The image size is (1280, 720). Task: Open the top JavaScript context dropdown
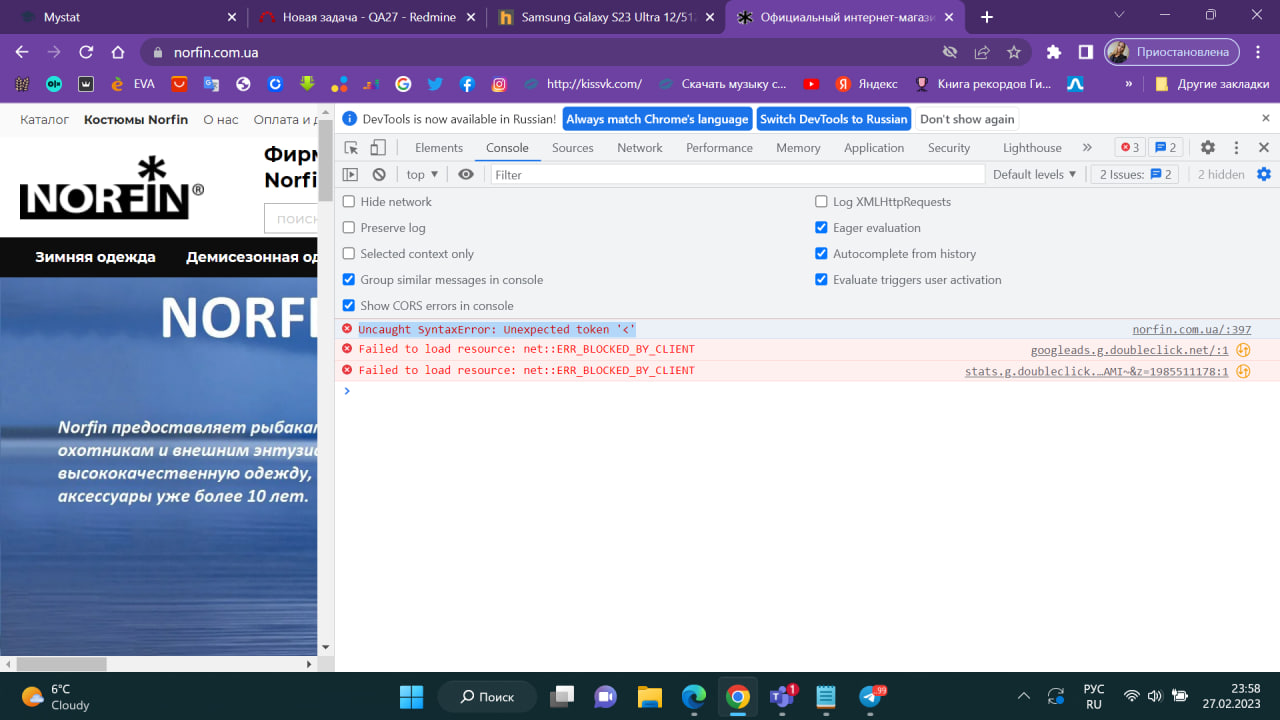pos(422,175)
